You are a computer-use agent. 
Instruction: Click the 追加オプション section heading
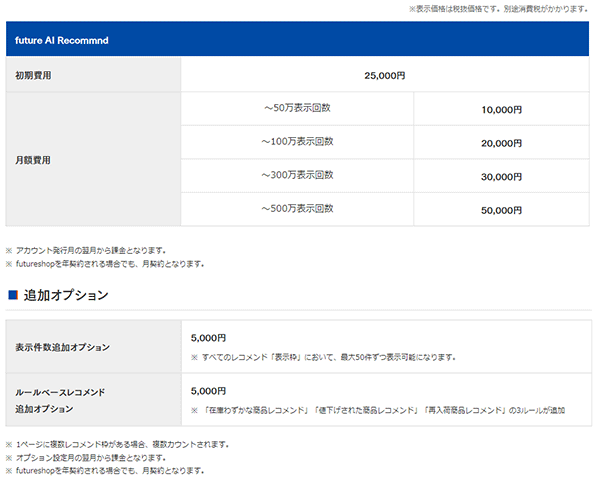(x=66, y=295)
